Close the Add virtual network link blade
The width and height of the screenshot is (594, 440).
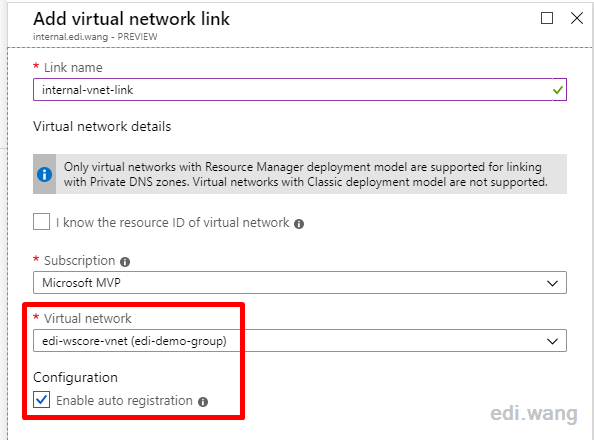click(x=577, y=18)
